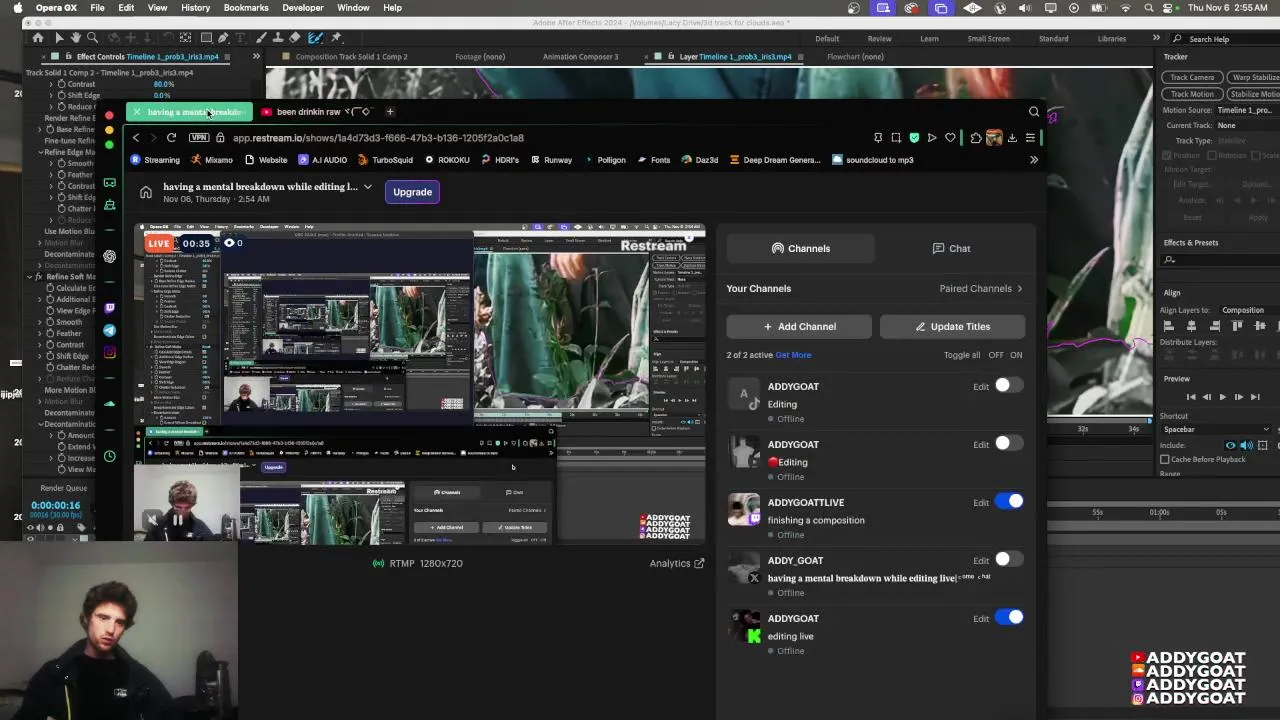Select the Brush tool in After Effects toolbar

261,38
